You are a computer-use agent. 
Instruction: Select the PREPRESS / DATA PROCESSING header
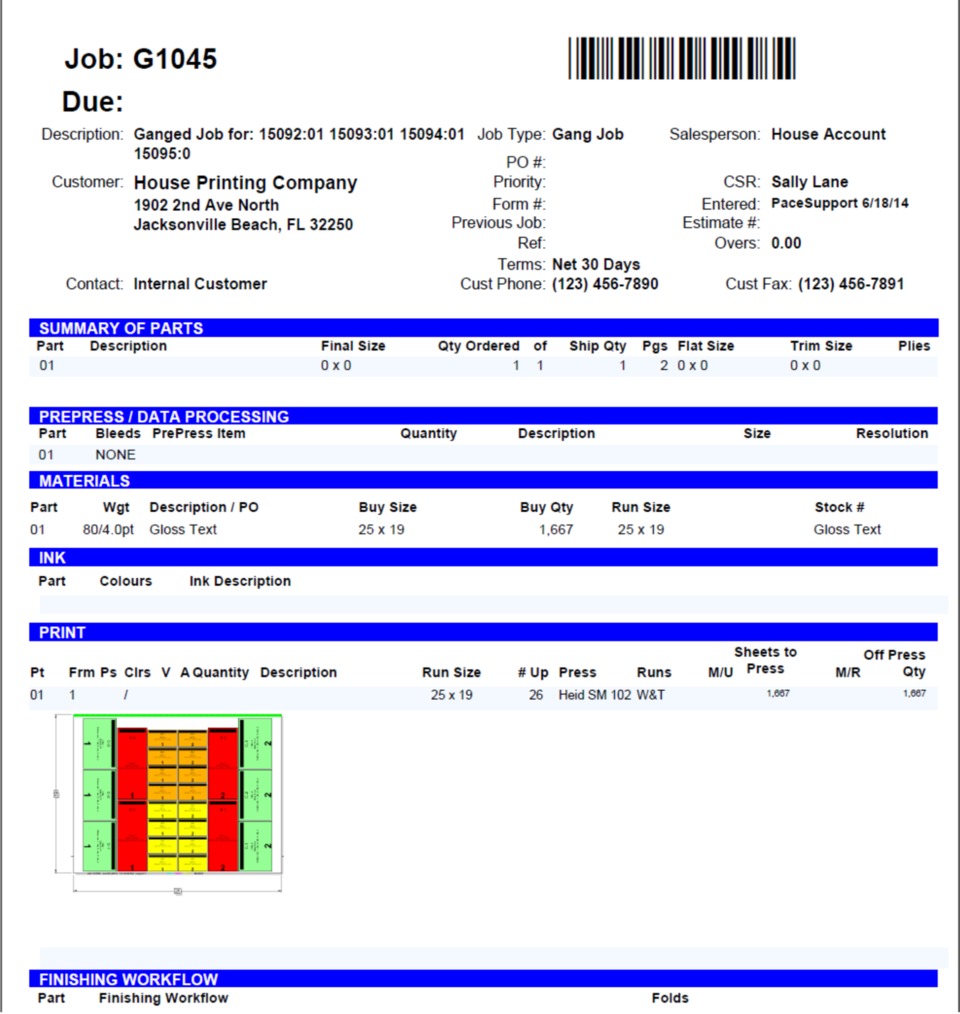click(164, 416)
